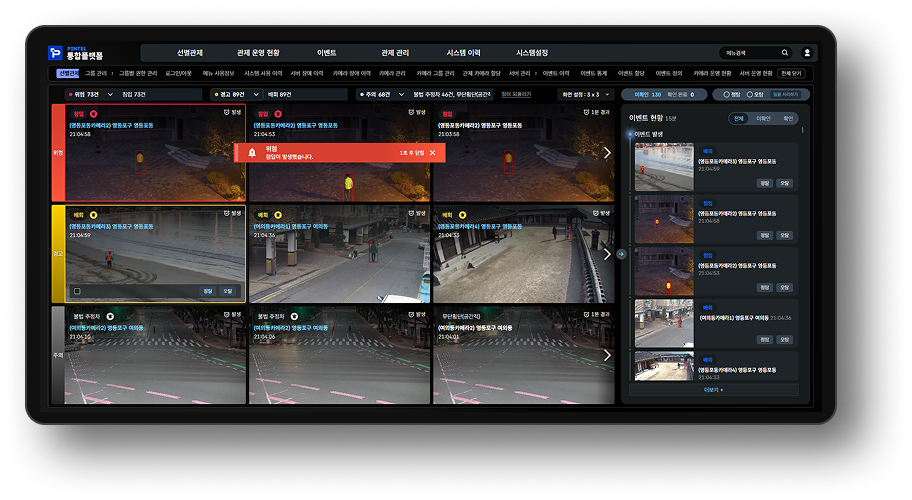
Task: Expand the 경고 89건 dropdown
Action: tap(255, 94)
